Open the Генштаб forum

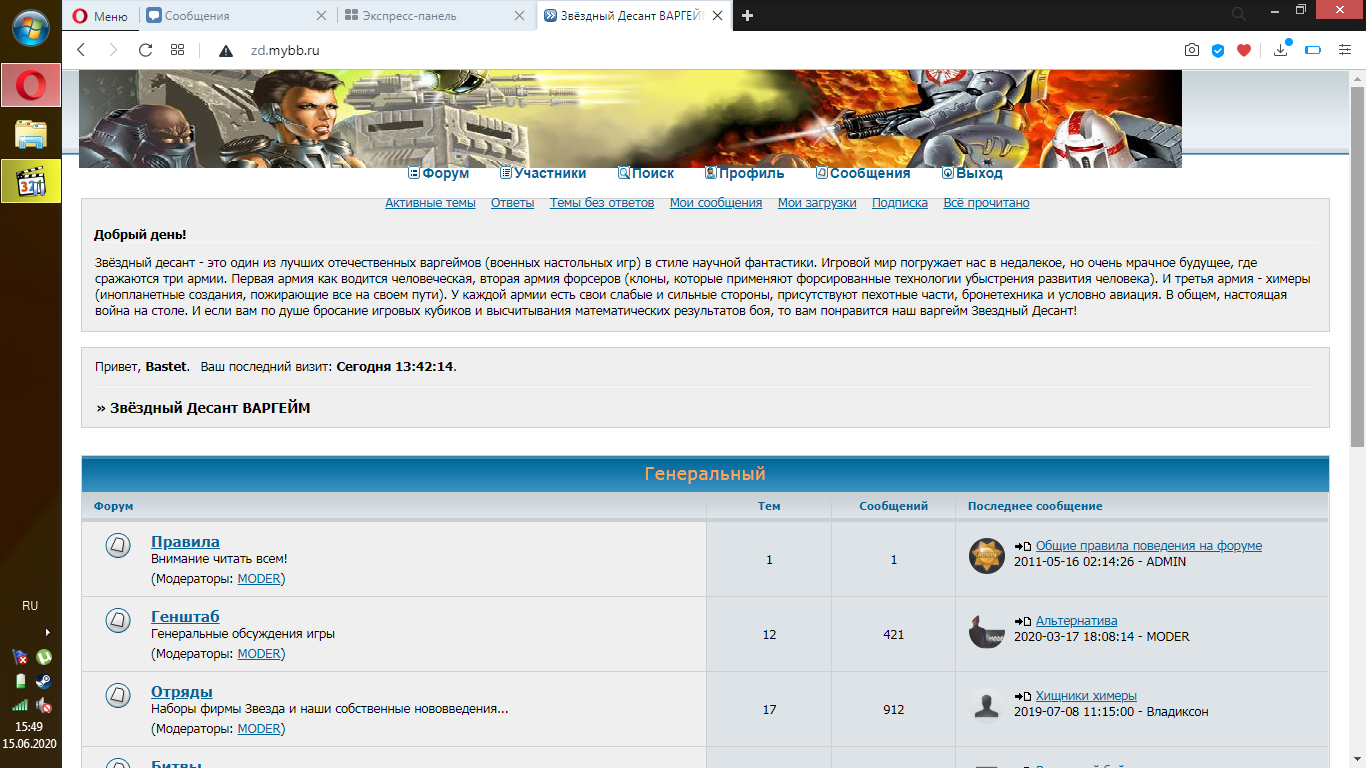(185, 617)
